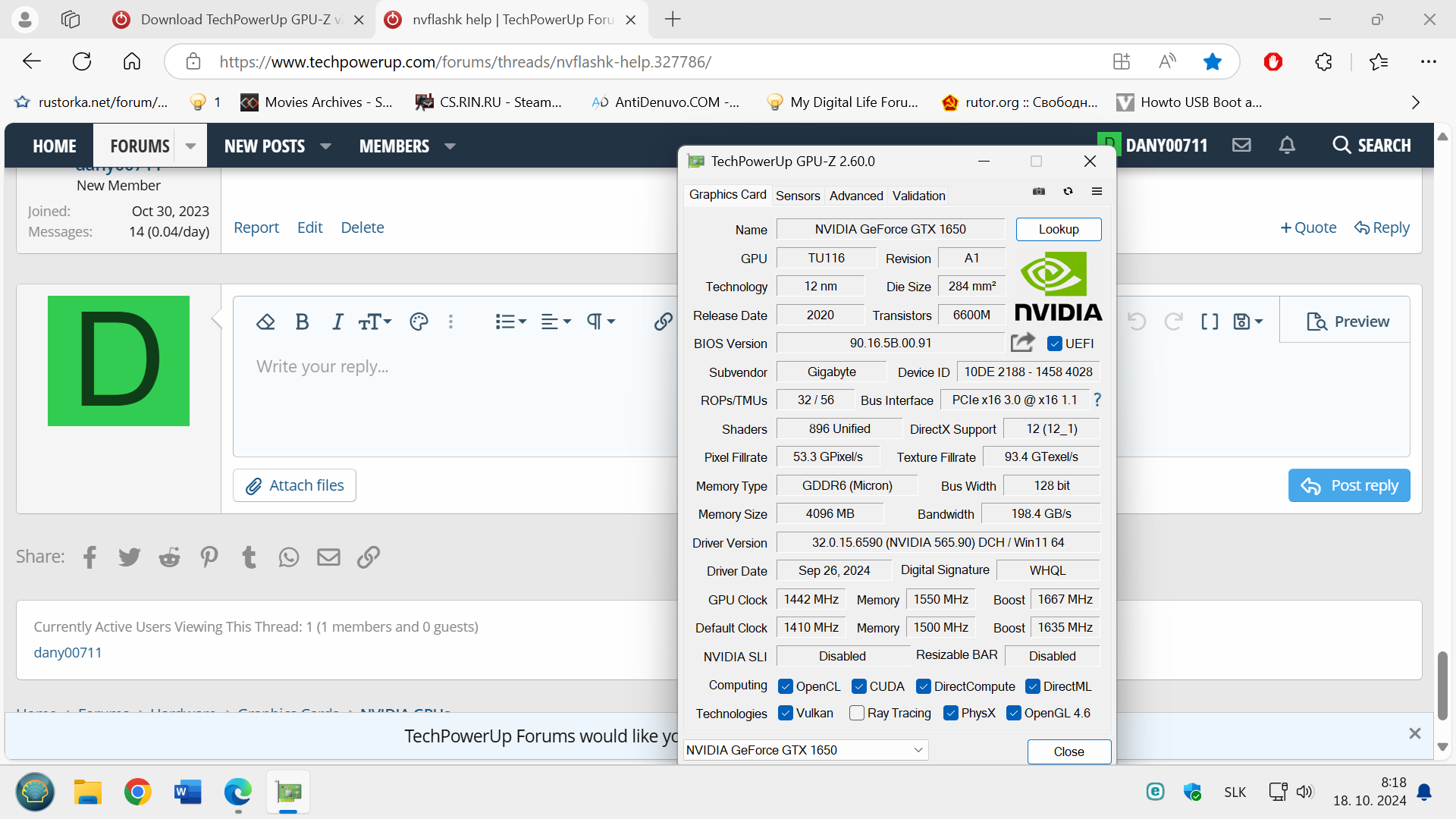Click the Lookup button in GPU-Z
Viewport: 1456px width, 819px height.
click(x=1059, y=229)
